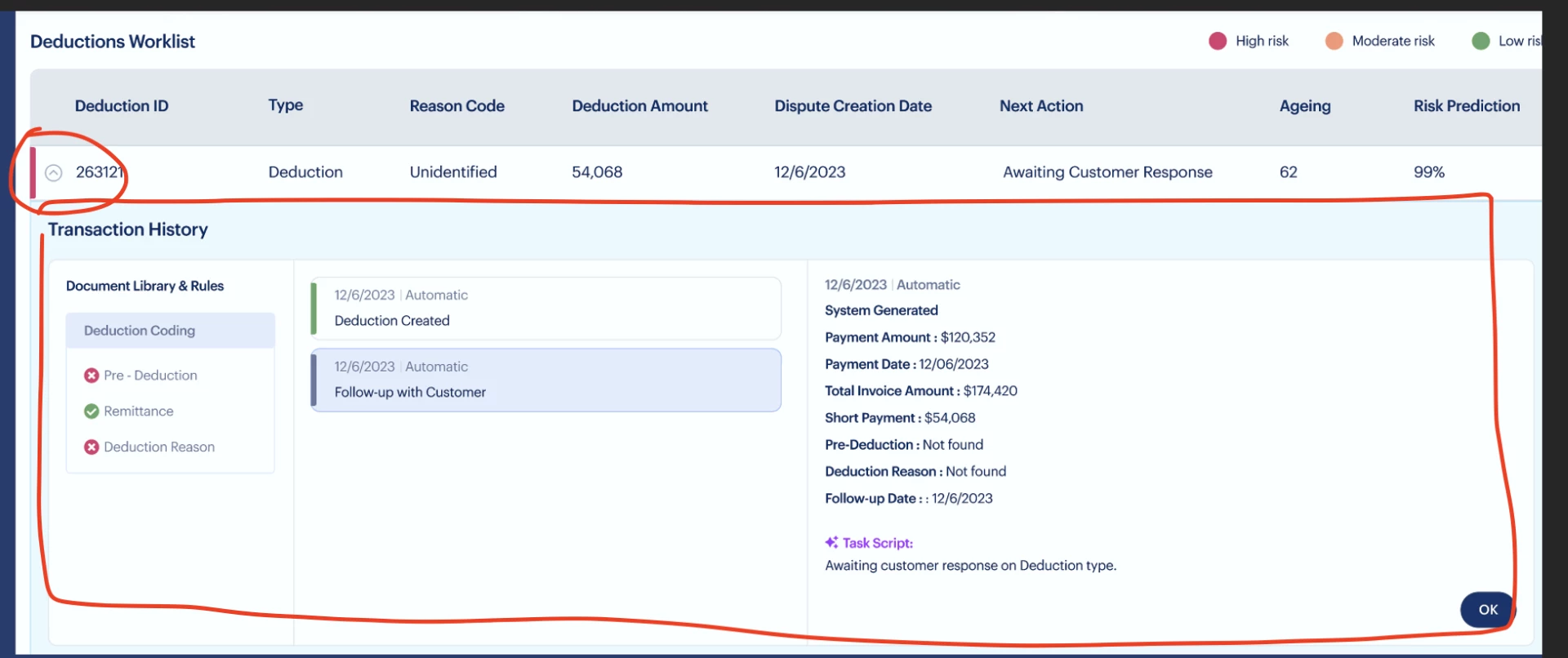
Task: Click deduction ID 263121
Action: (x=100, y=172)
